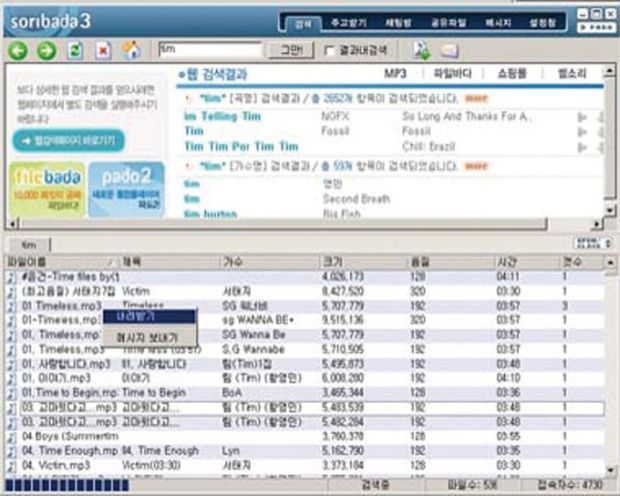Image resolution: width=620 pixels, height=496 pixels.
Task: Select the BoA Time to Begin row
Action: tap(304, 393)
